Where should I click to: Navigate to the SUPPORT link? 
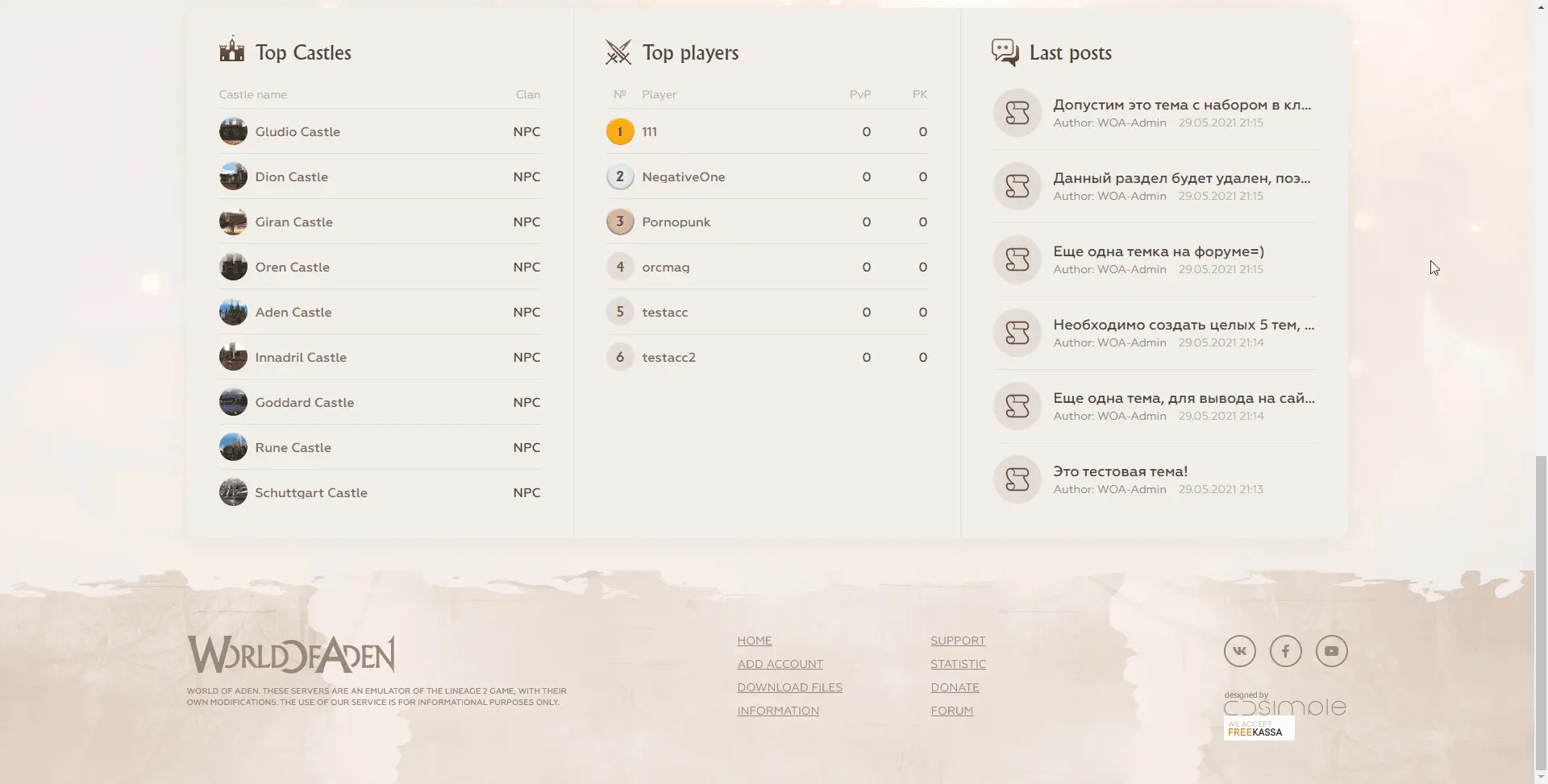(x=958, y=641)
